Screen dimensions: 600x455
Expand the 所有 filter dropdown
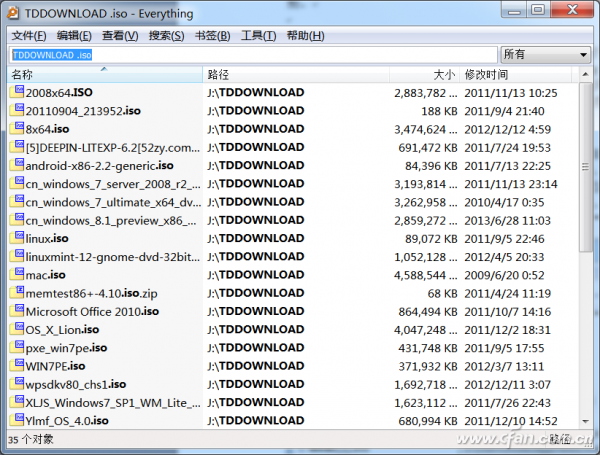545,55
